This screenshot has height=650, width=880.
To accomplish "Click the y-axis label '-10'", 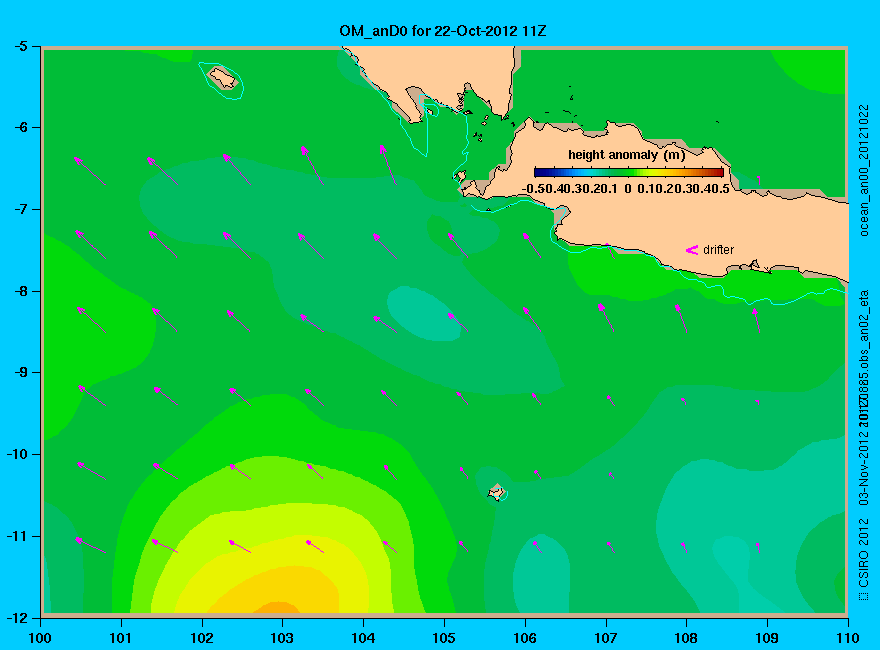I will (17, 454).
